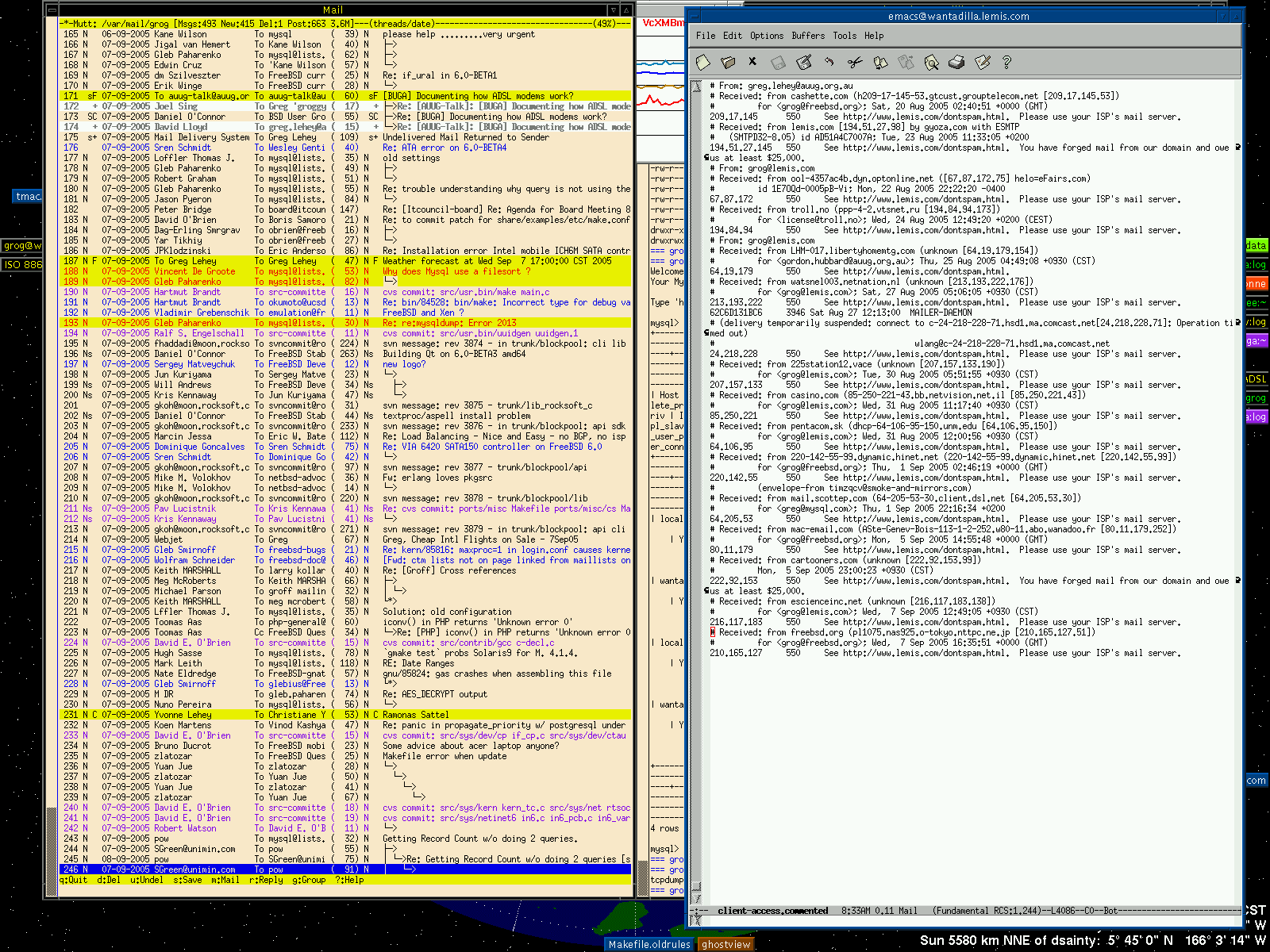Click the Save As disk-with-pen icon
The height and width of the screenshot is (952, 1270).
tap(804, 62)
